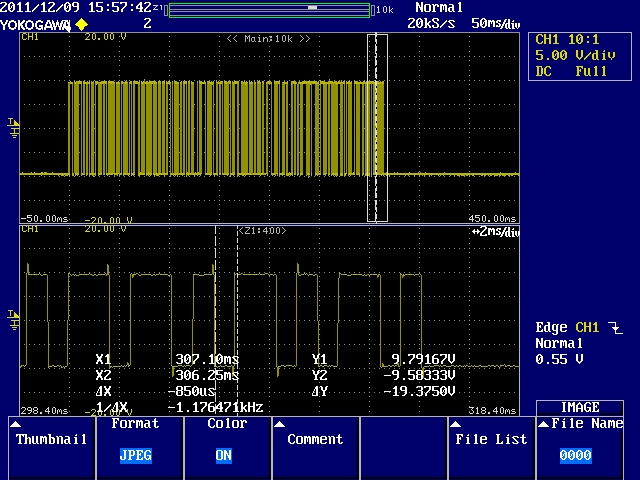Click the -50.00ms main window start time
640x480 pixels.
pyautogui.click(x=44, y=219)
